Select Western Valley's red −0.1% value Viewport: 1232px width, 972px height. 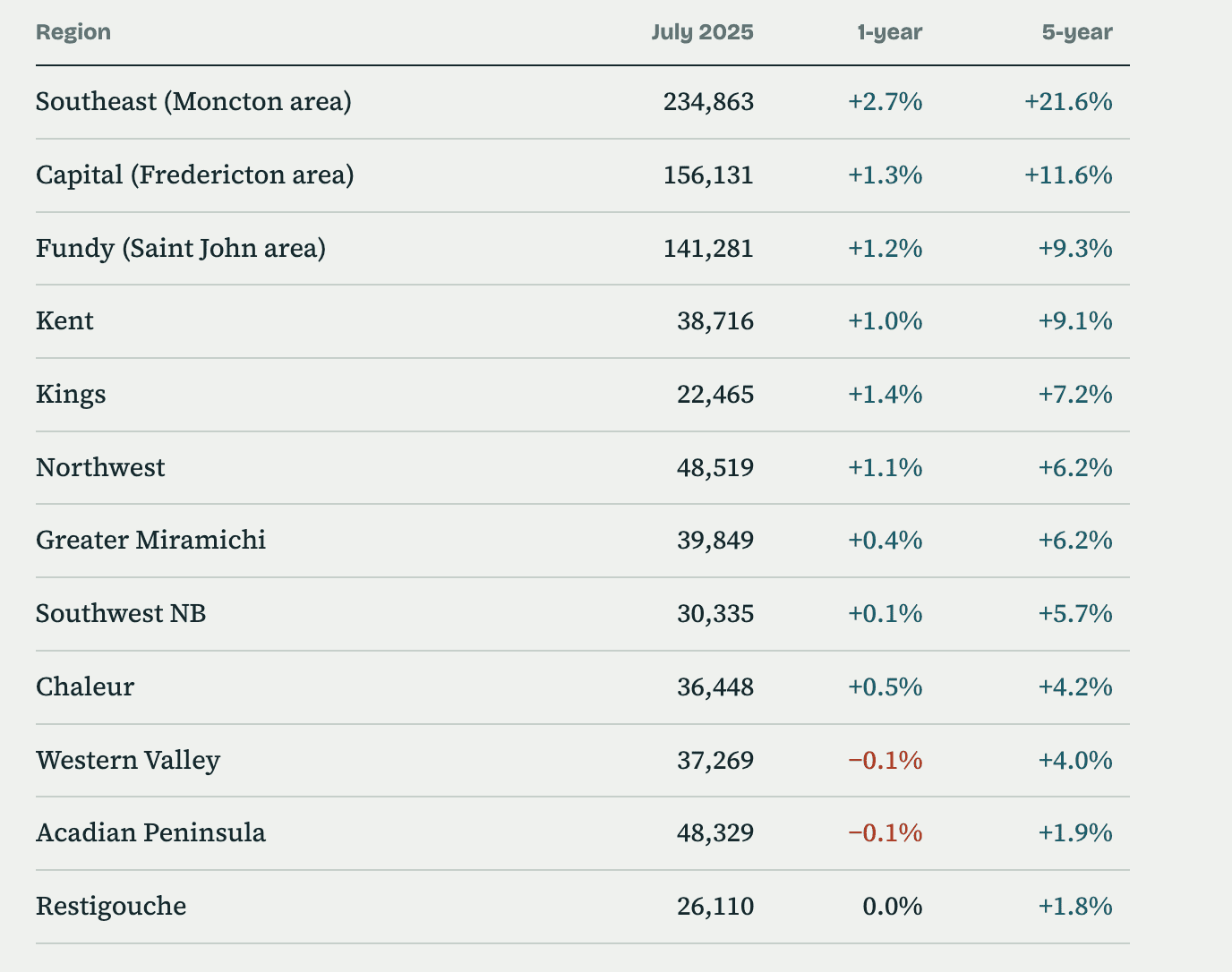point(885,761)
